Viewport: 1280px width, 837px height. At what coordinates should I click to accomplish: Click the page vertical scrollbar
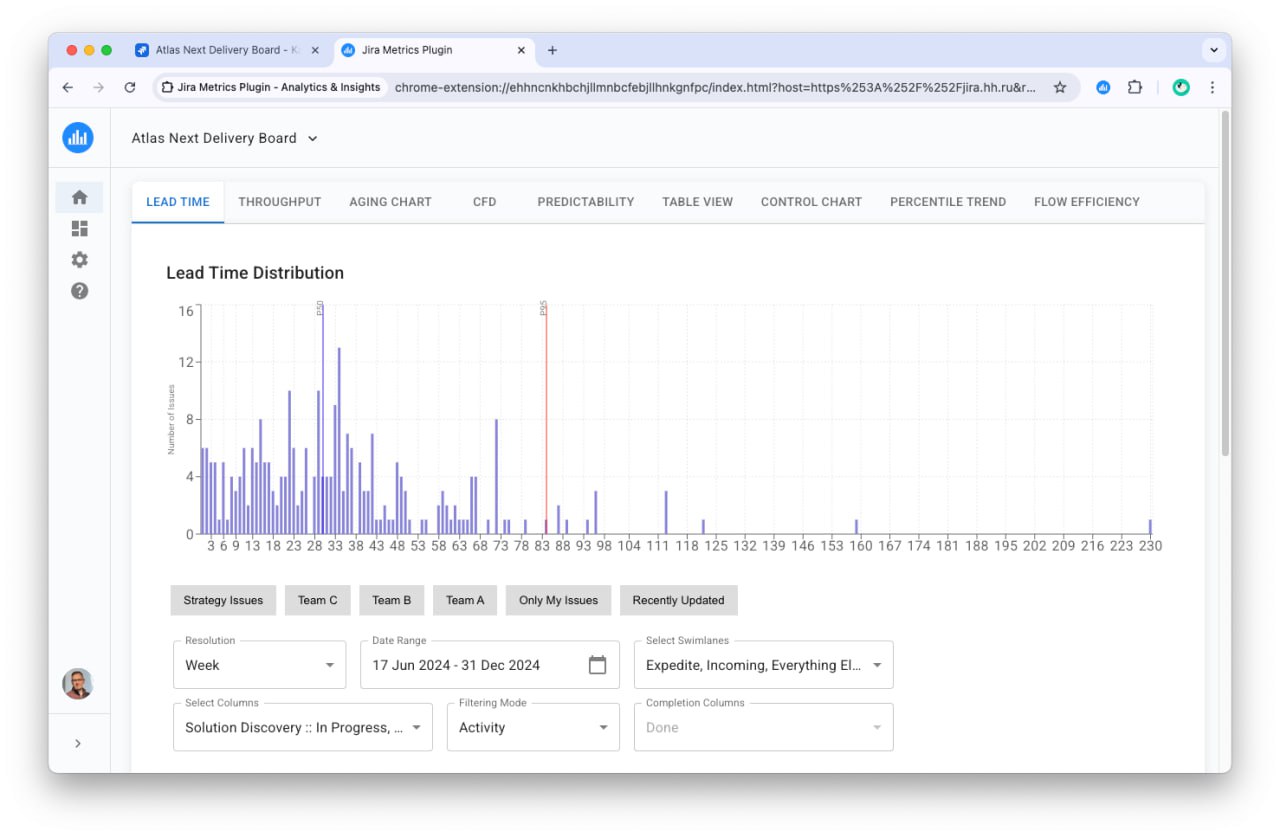pos(1225,285)
